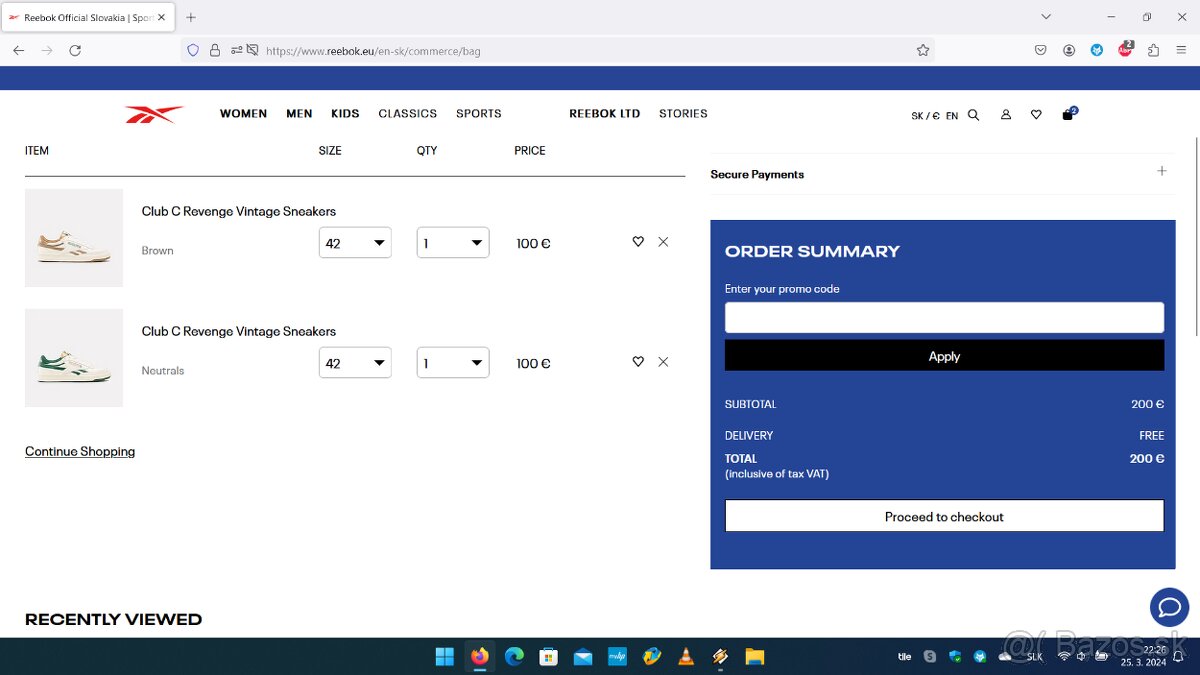Open the shopping bag icon
The width and height of the screenshot is (1200, 675).
coord(1068,115)
